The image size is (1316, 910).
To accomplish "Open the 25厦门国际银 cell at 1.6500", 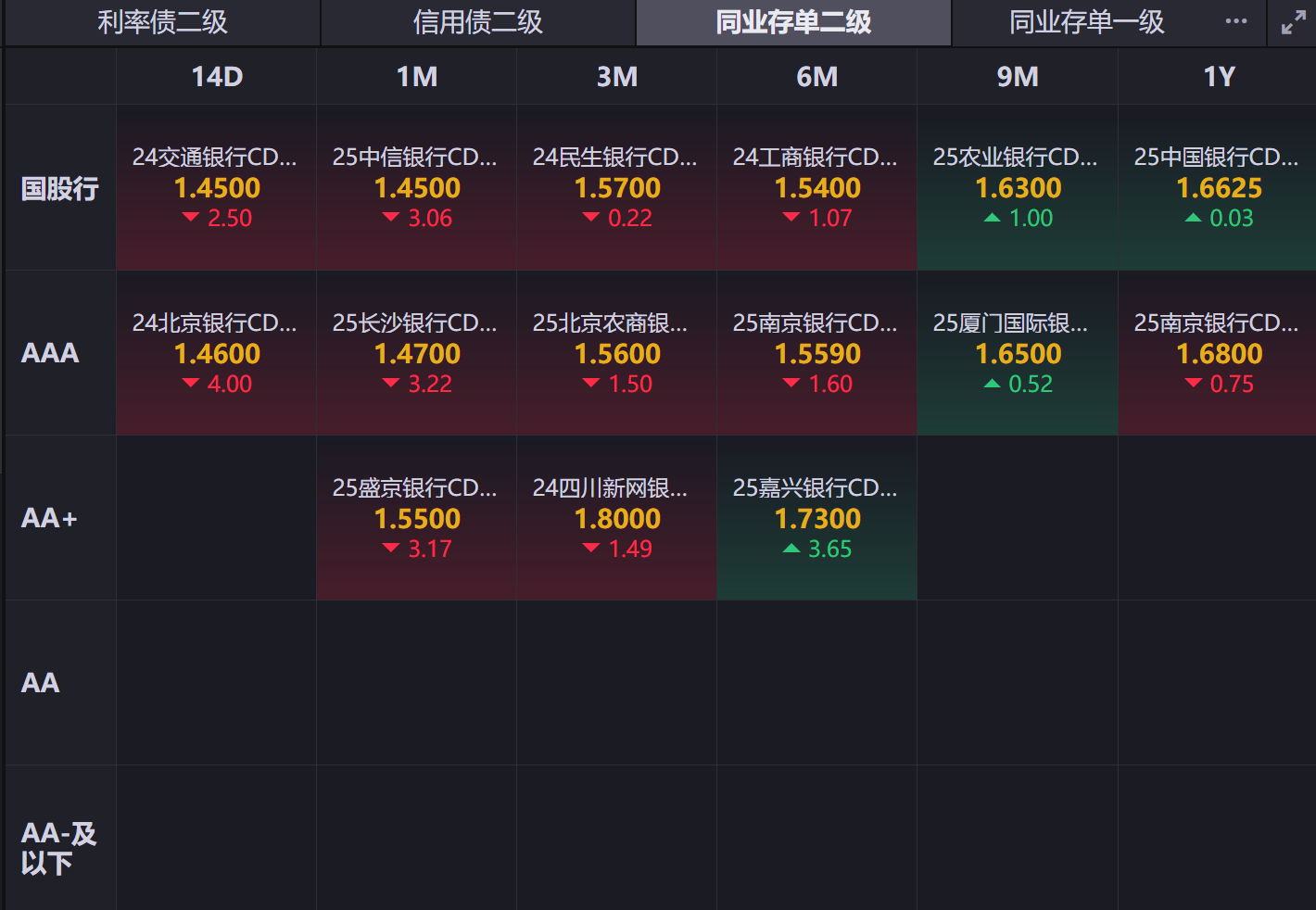I will 1018,353.
